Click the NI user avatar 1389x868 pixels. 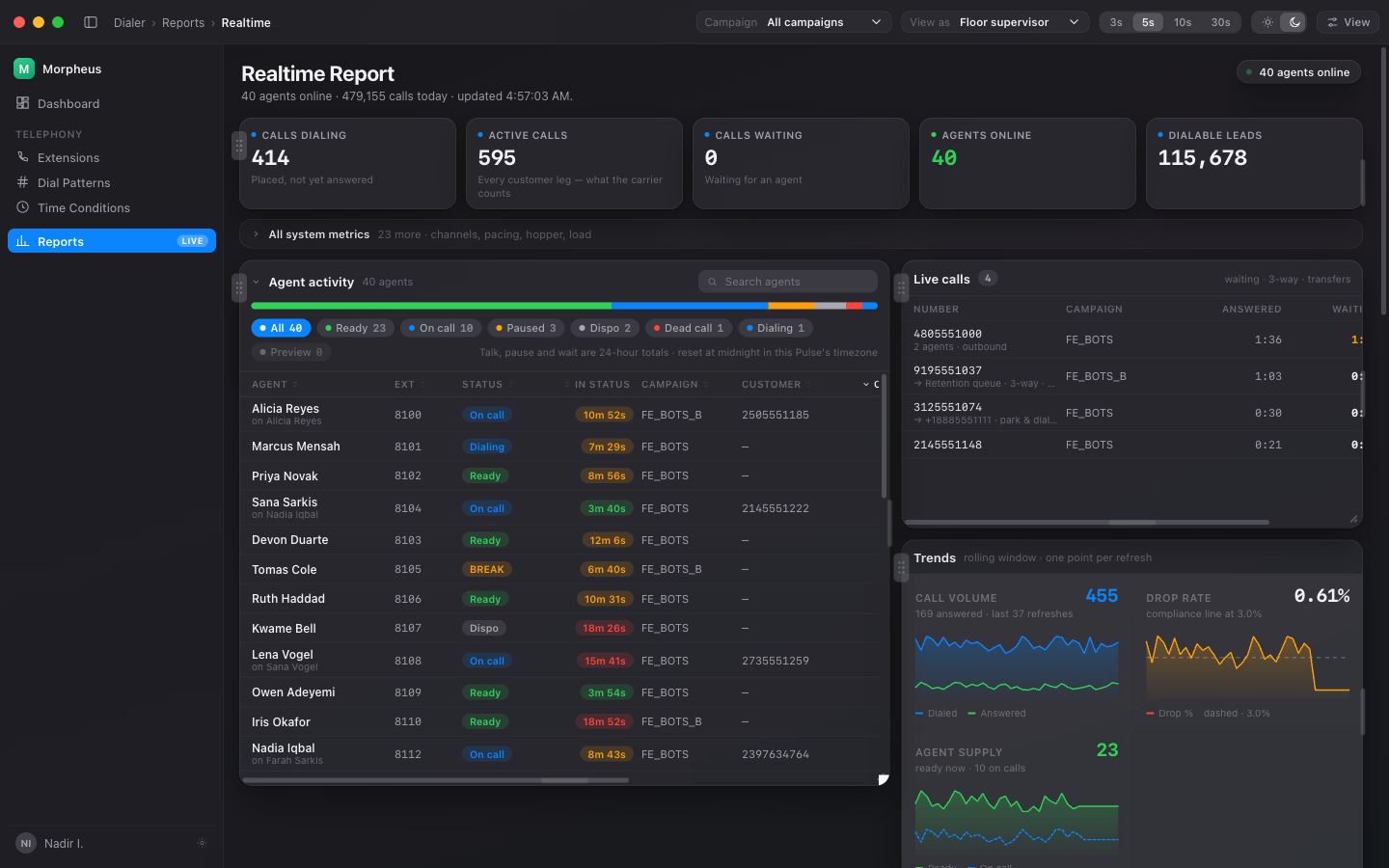tap(26, 843)
